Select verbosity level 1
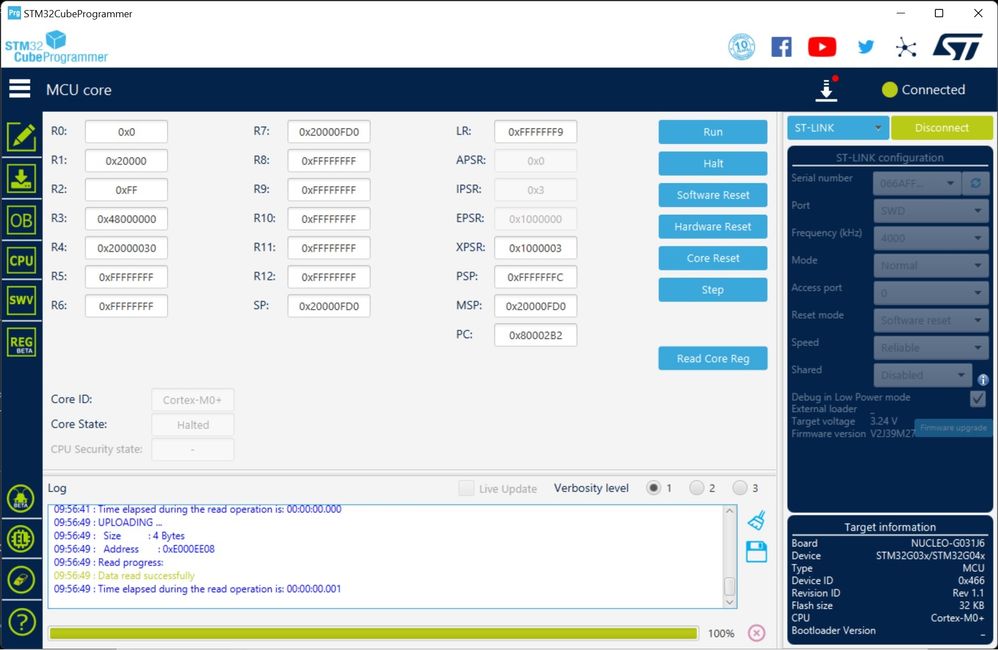Viewport: 998px width, 650px height. pos(653,488)
